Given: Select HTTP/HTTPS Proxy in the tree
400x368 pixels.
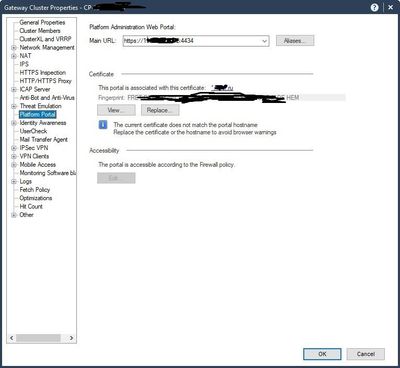Looking at the screenshot, I should click(45, 81).
